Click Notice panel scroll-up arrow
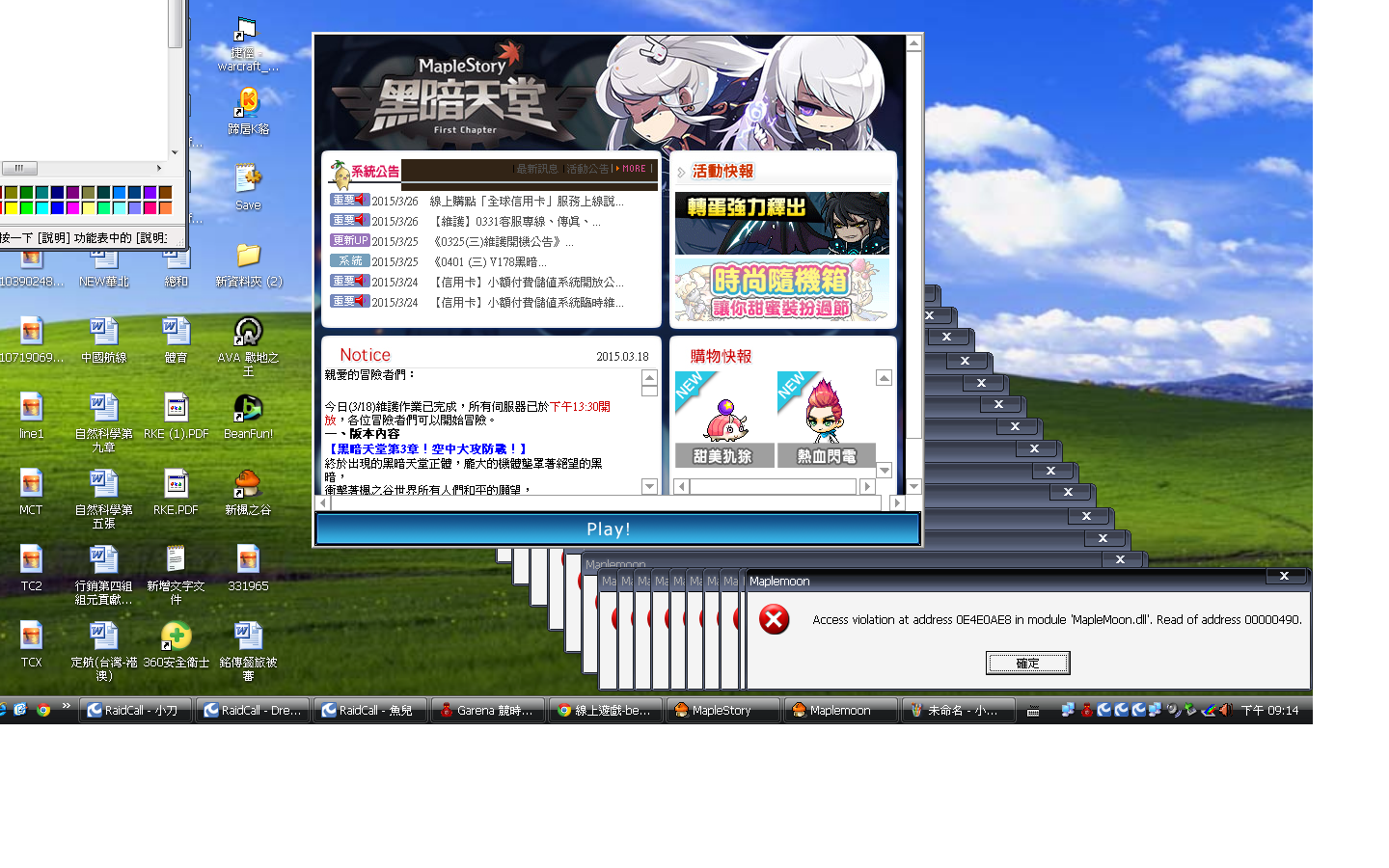This screenshot has width=1389, height=868. (649, 378)
